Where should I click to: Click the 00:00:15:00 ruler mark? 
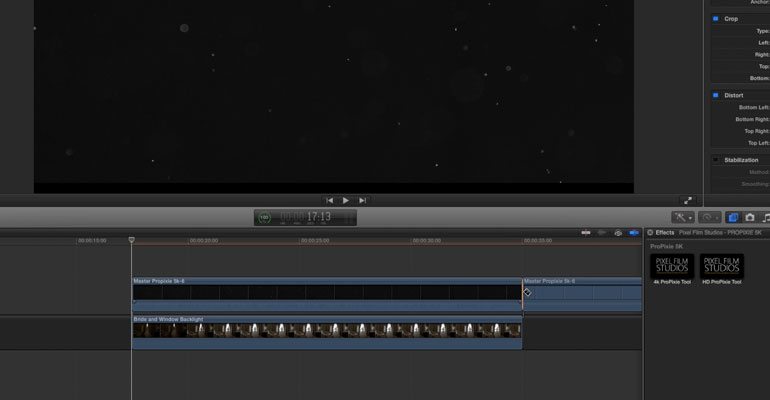pyautogui.click(x=92, y=241)
